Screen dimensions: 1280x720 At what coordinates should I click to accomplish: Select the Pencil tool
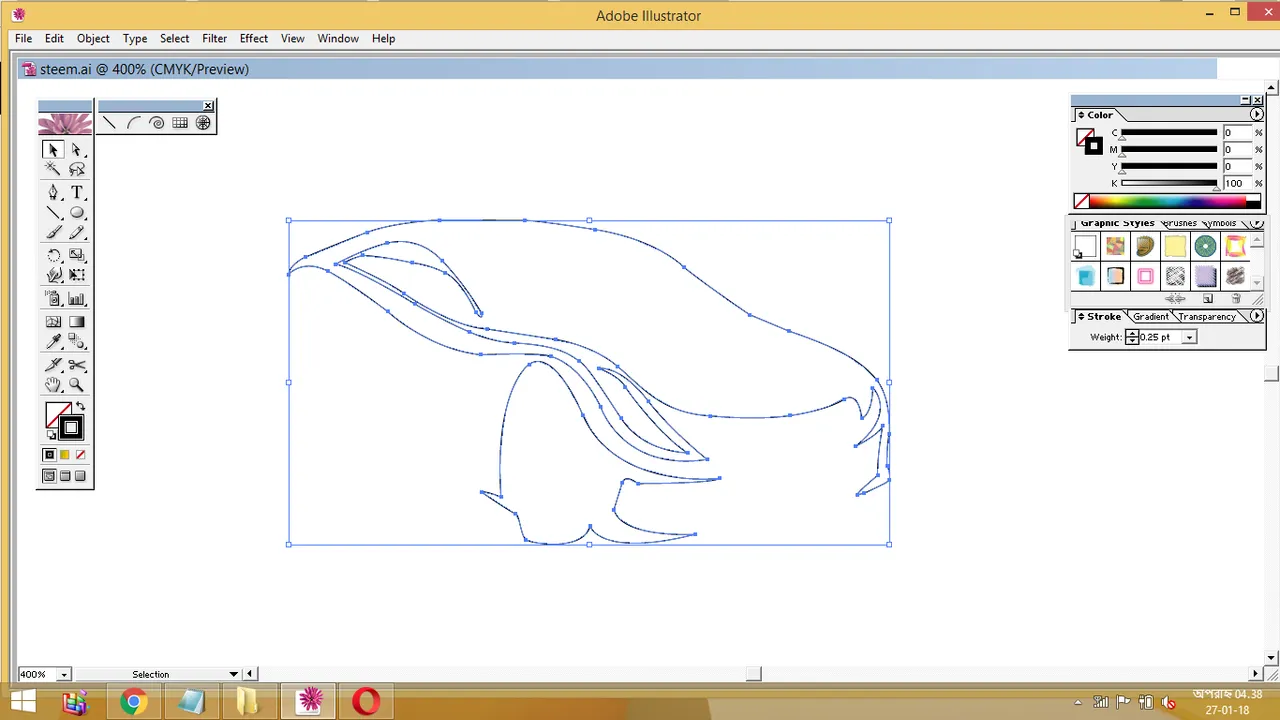[x=76, y=233]
